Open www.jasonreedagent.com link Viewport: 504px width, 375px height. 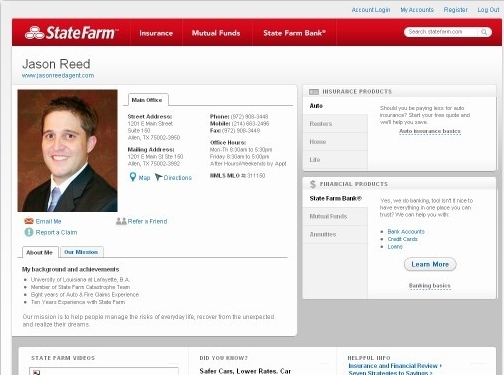[x=58, y=75]
